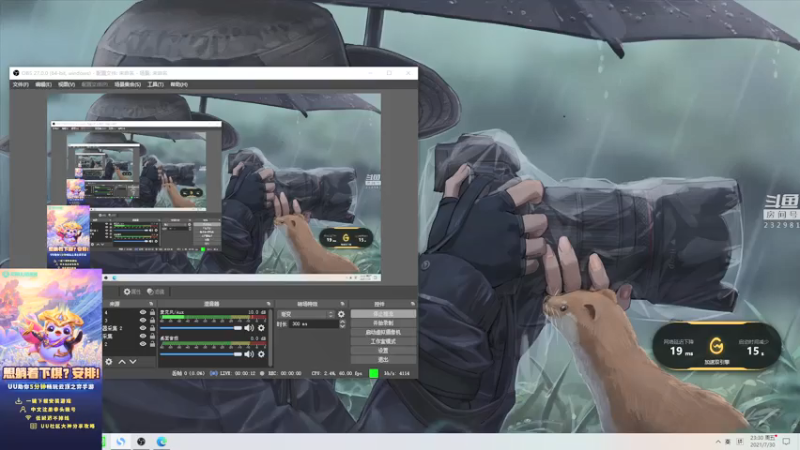Toggle lock on source ending 采集 2
The image size is (800, 450).
152,328
